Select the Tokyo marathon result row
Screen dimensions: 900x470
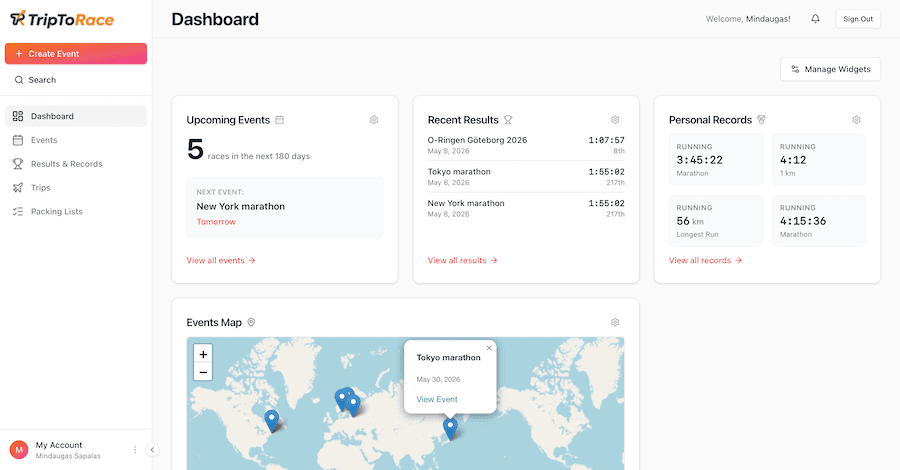[x=526, y=177]
